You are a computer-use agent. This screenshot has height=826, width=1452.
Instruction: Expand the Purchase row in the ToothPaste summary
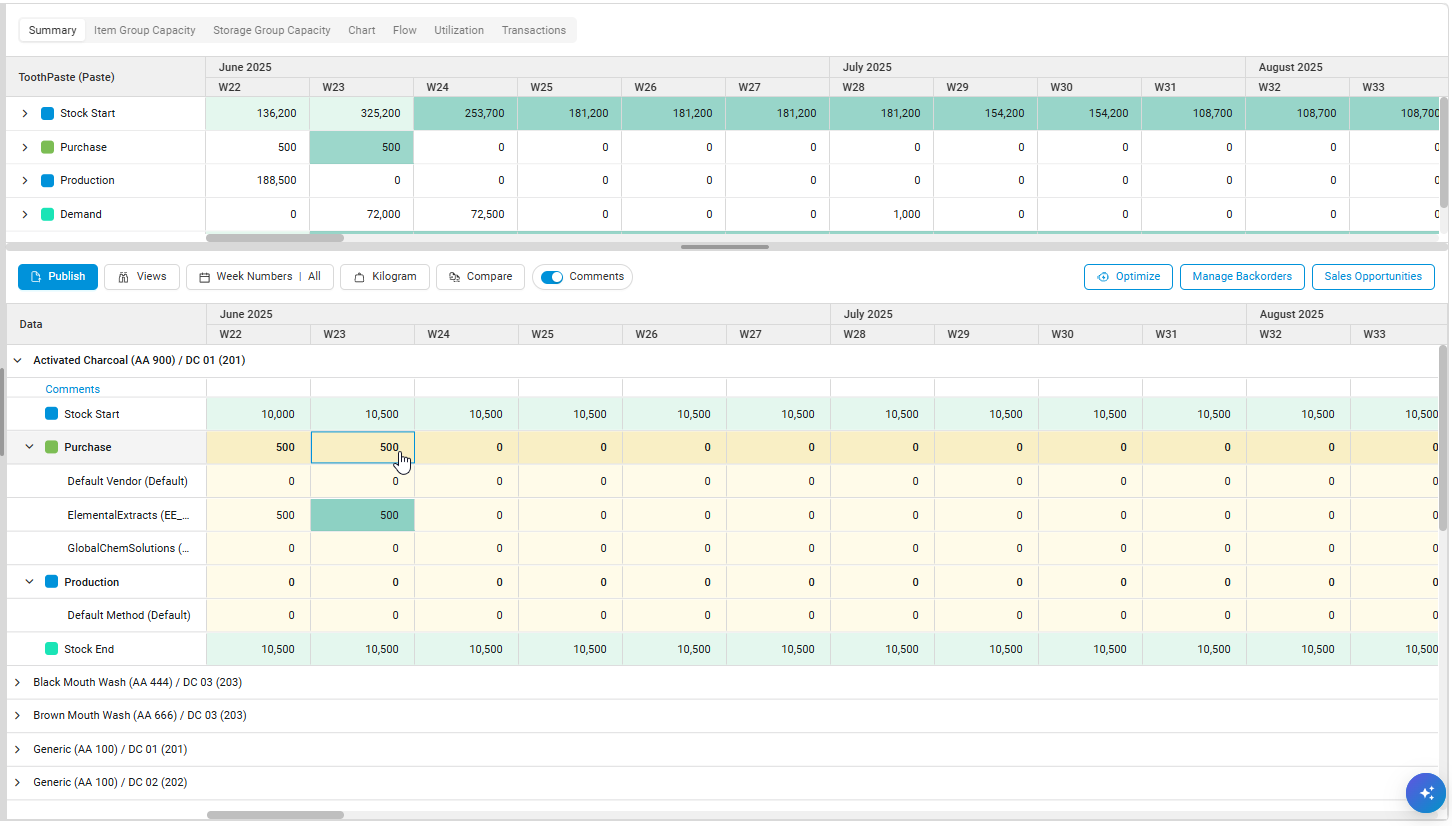click(x=25, y=147)
